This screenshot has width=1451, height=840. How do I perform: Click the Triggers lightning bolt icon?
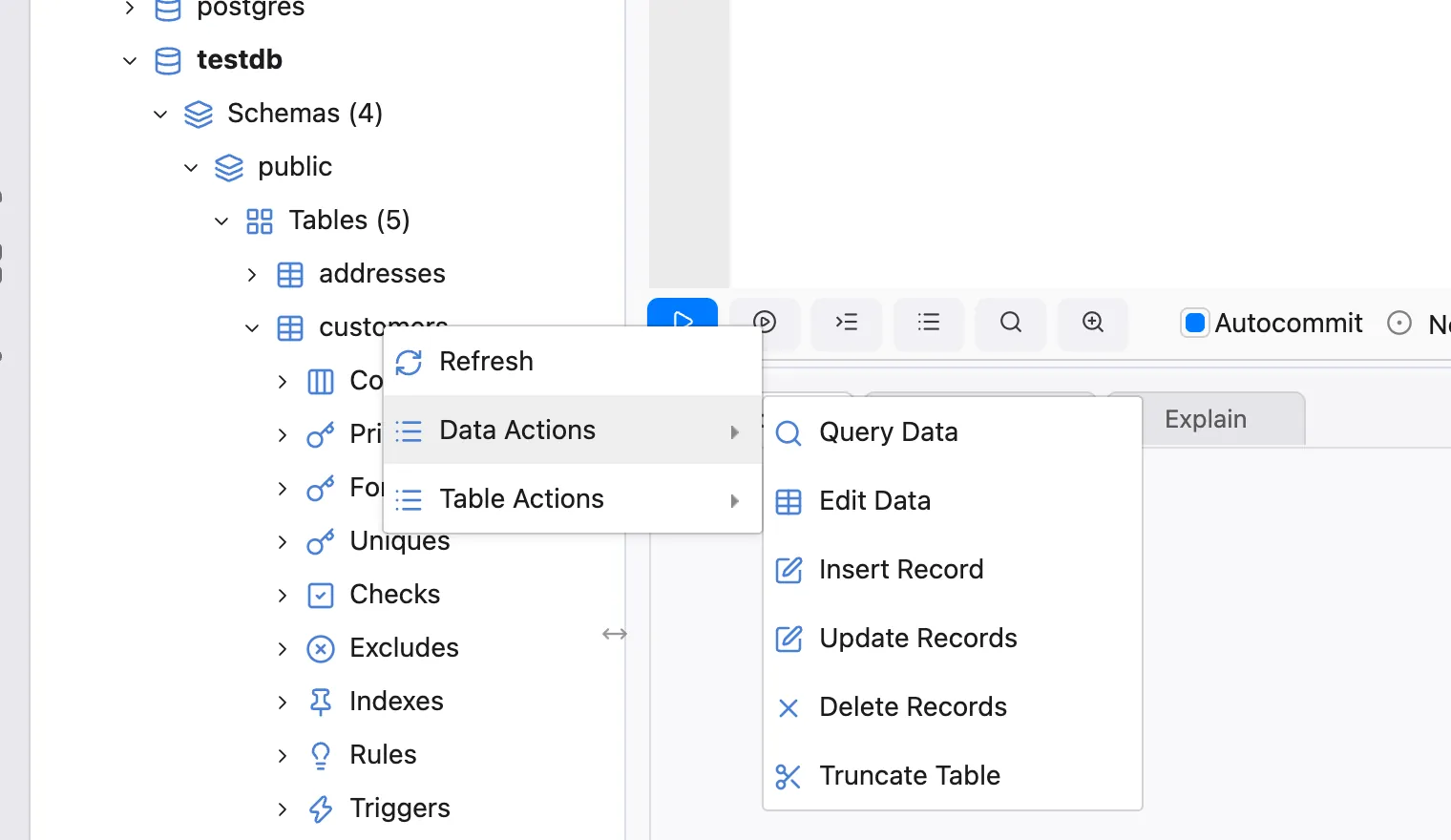pos(321,809)
